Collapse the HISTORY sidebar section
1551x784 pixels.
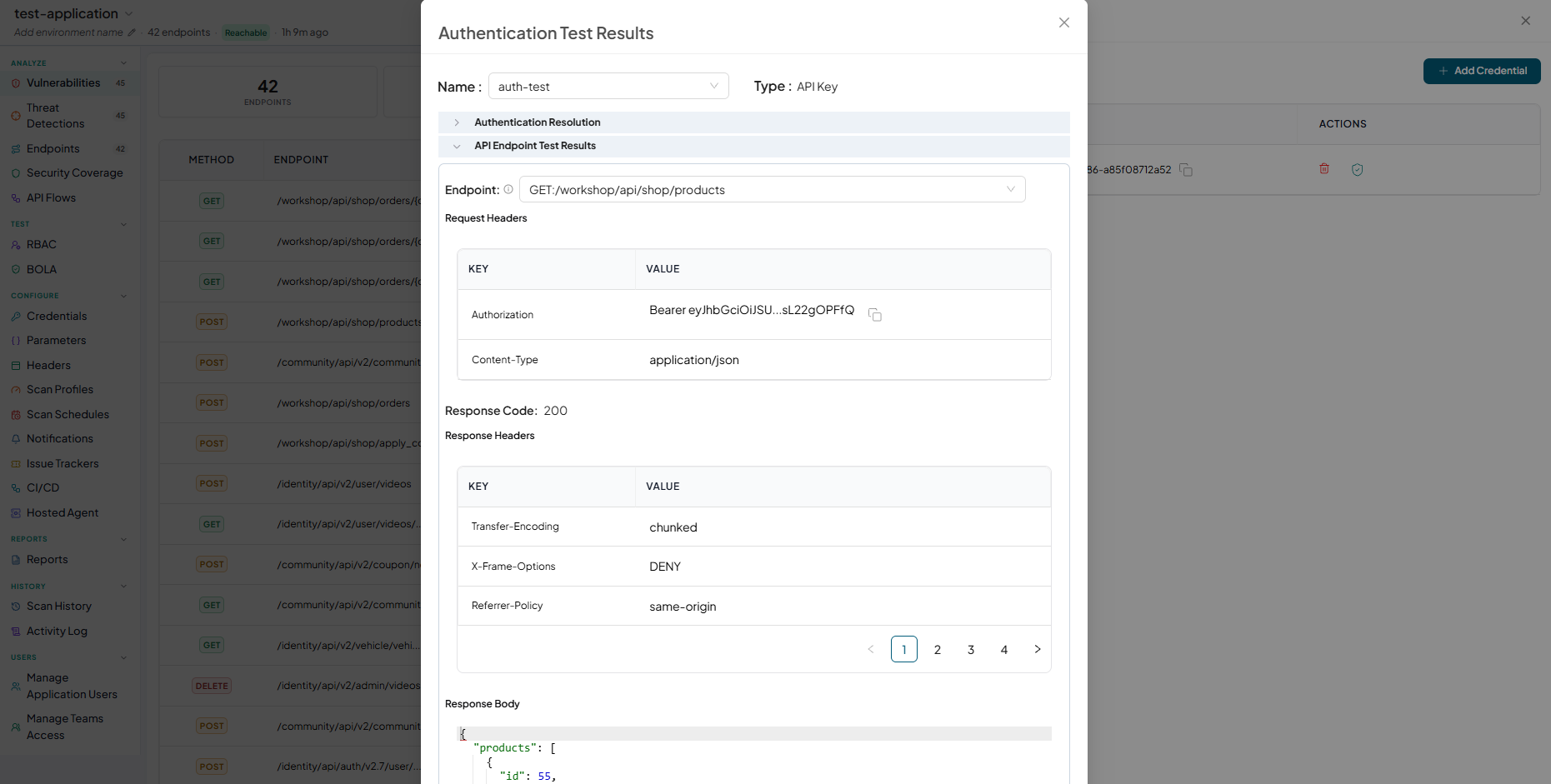coord(123,586)
